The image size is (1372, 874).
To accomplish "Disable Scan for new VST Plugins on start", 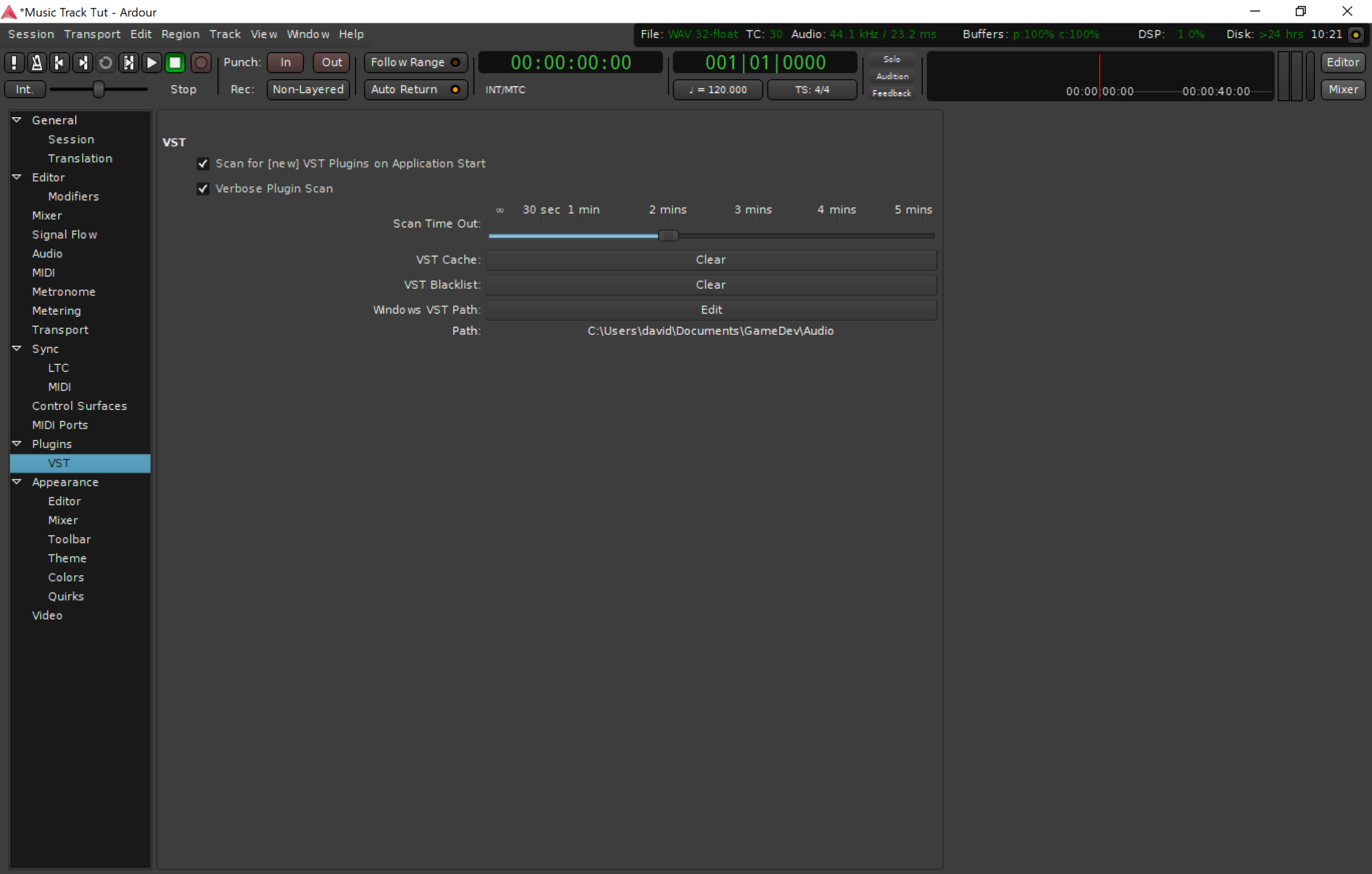I will pos(203,163).
